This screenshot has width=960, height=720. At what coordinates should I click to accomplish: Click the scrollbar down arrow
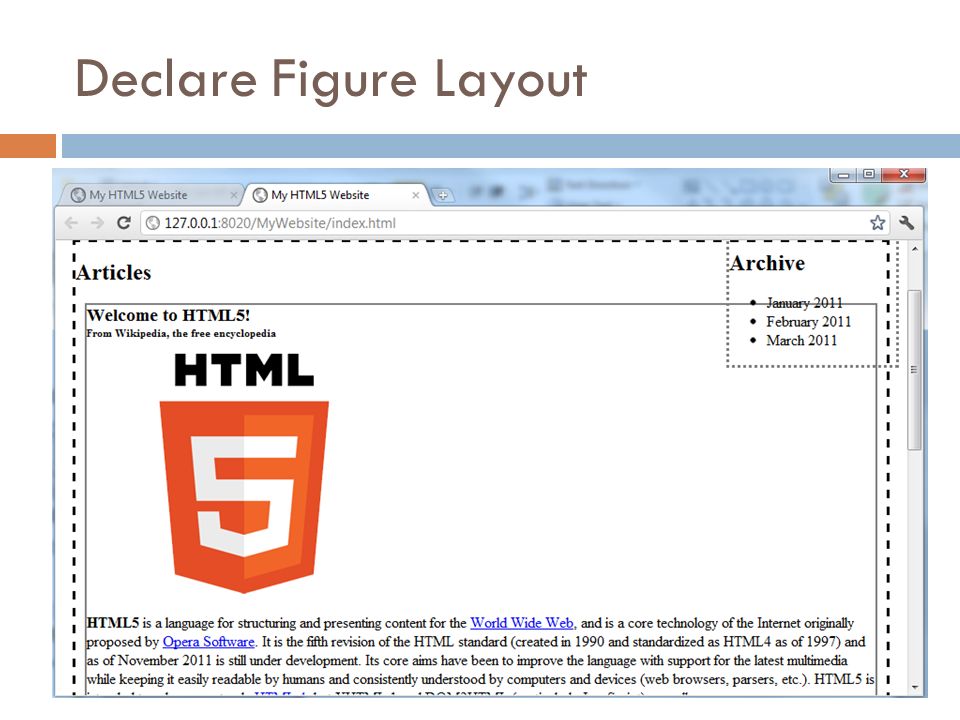[914, 688]
